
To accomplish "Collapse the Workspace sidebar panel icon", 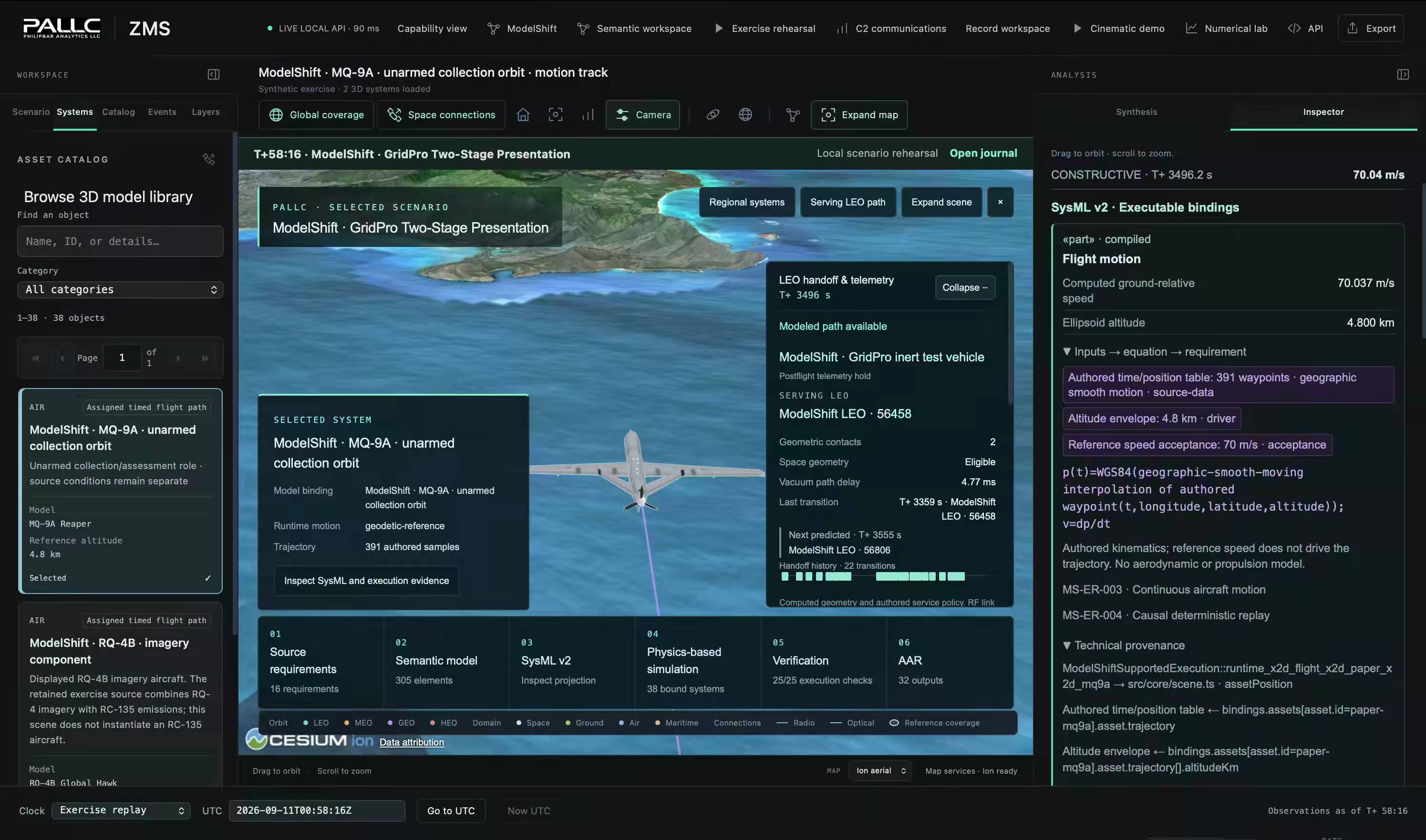I will 213,75.
